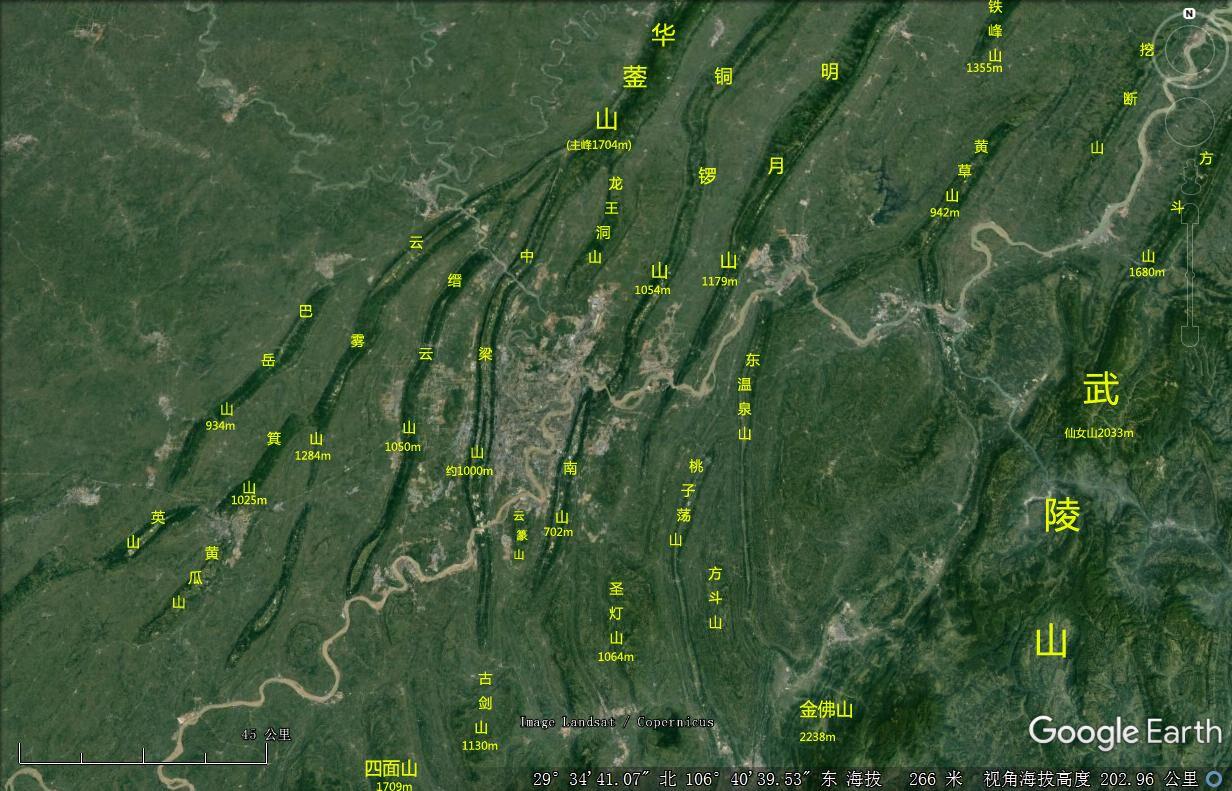Click the 2238m elevation label
The height and width of the screenshot is (791, 1232).
point(817,737)
